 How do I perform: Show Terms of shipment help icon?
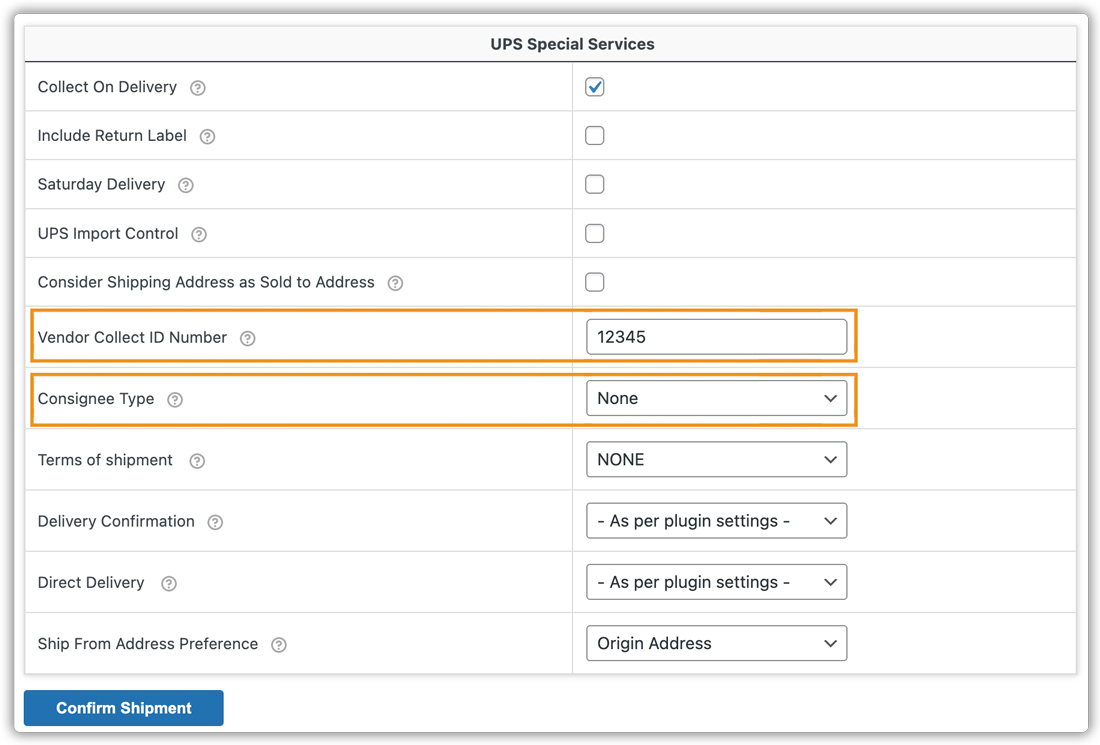pyautogui.click(x=197, y=461)
